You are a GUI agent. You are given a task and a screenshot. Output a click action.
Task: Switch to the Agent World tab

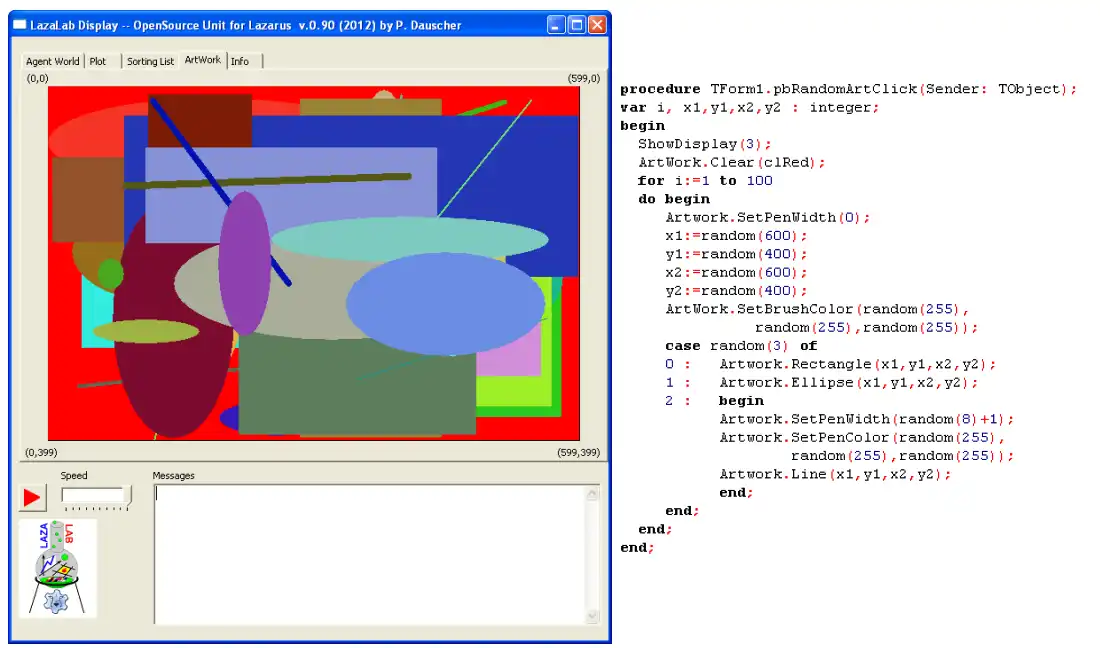tap(53, 61)
